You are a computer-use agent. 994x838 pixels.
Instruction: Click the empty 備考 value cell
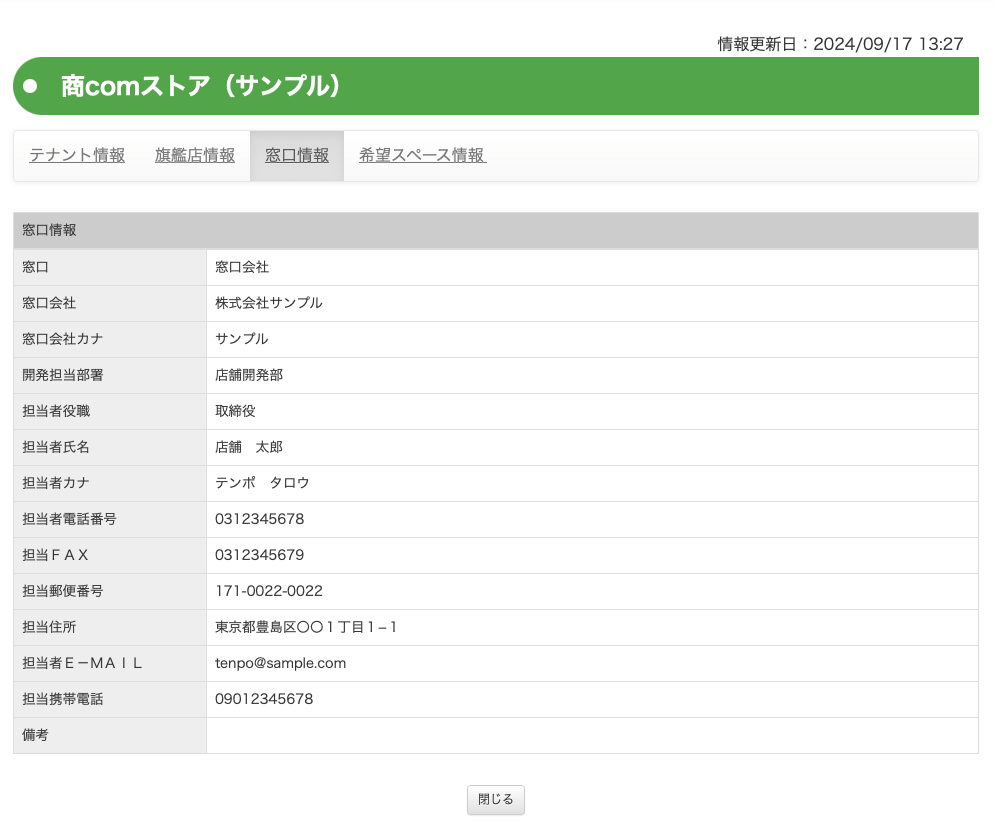click(x=591, y=735)
